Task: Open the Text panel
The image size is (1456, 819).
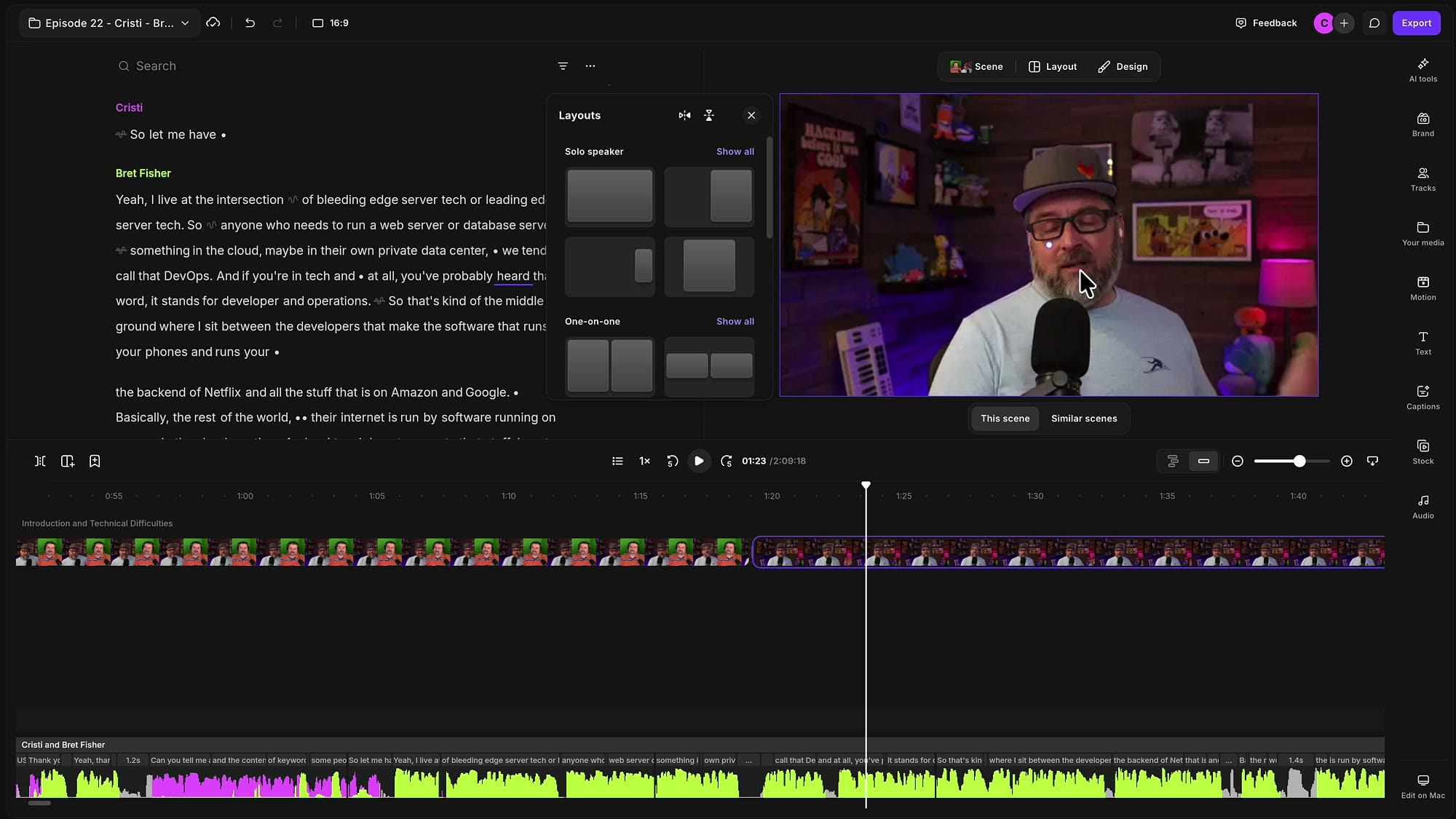Action: (x=1423, y=343)
